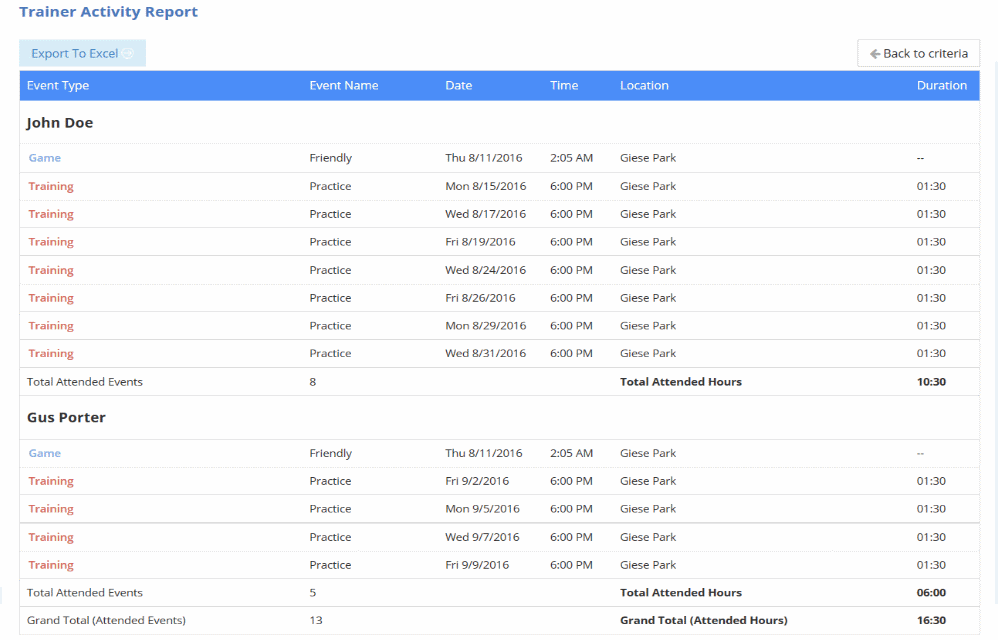
Task: Click the Gus Porter trainer heading
Action: tap(66, 418)
